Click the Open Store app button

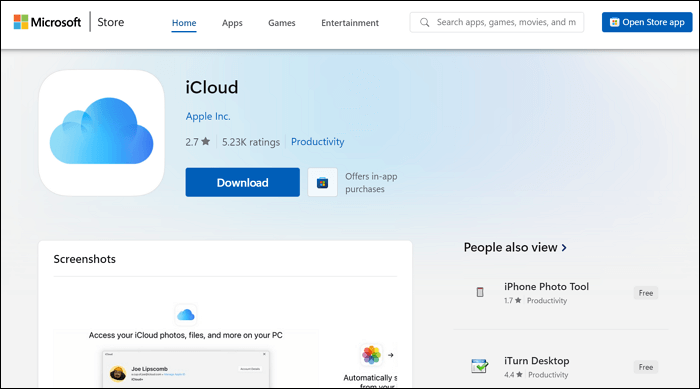pos(647,22)
